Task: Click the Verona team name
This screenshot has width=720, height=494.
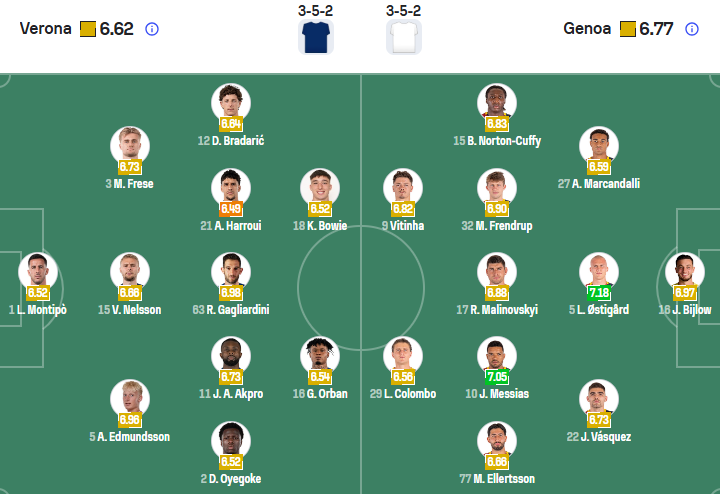Action: pyautogui.click(x=46, y=29)
